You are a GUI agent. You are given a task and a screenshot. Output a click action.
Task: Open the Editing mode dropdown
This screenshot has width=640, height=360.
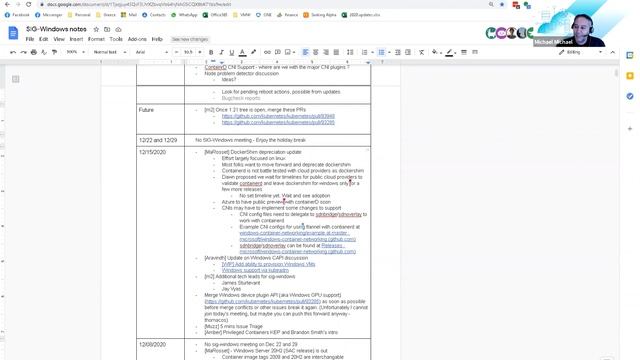click(580, 52)
